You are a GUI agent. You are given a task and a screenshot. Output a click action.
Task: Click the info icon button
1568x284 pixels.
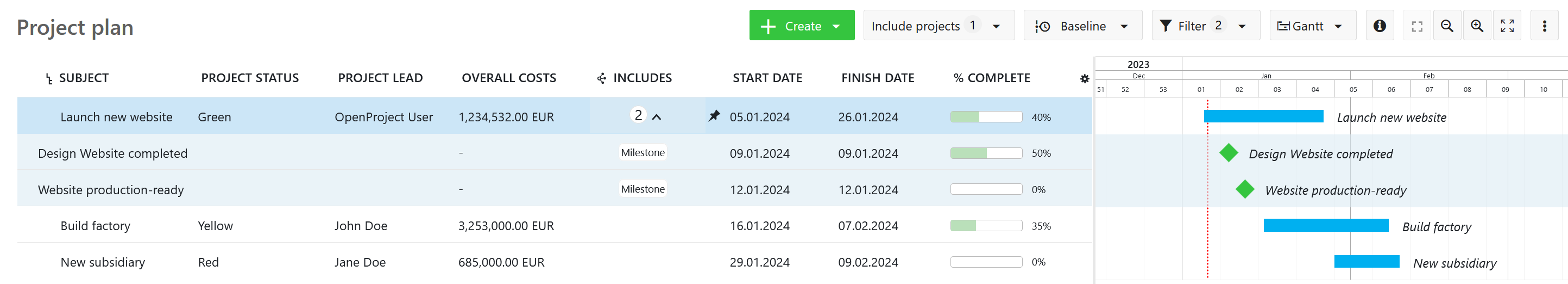(1380, 26)
